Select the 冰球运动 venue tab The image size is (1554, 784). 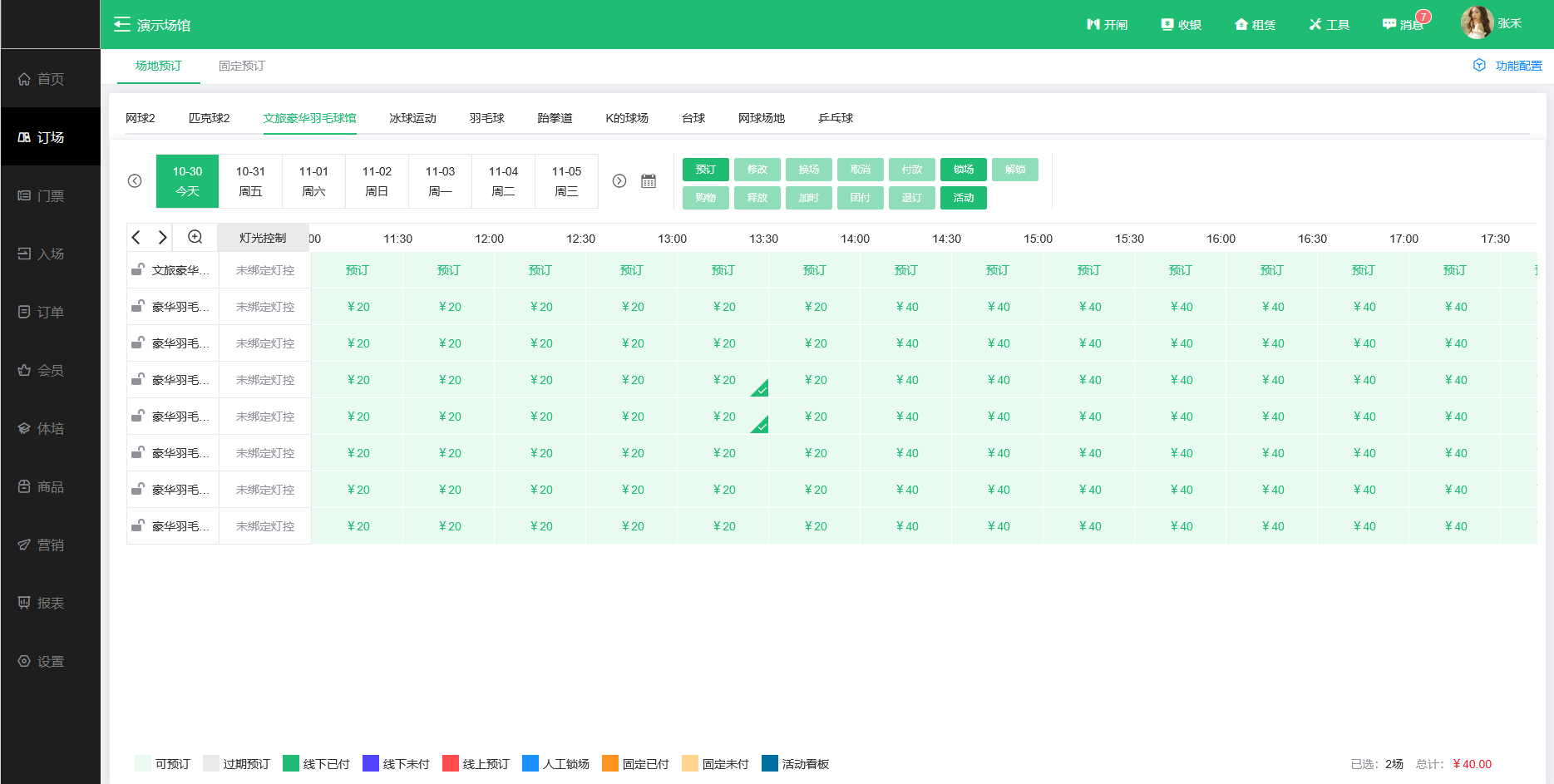tap(412, 118)
